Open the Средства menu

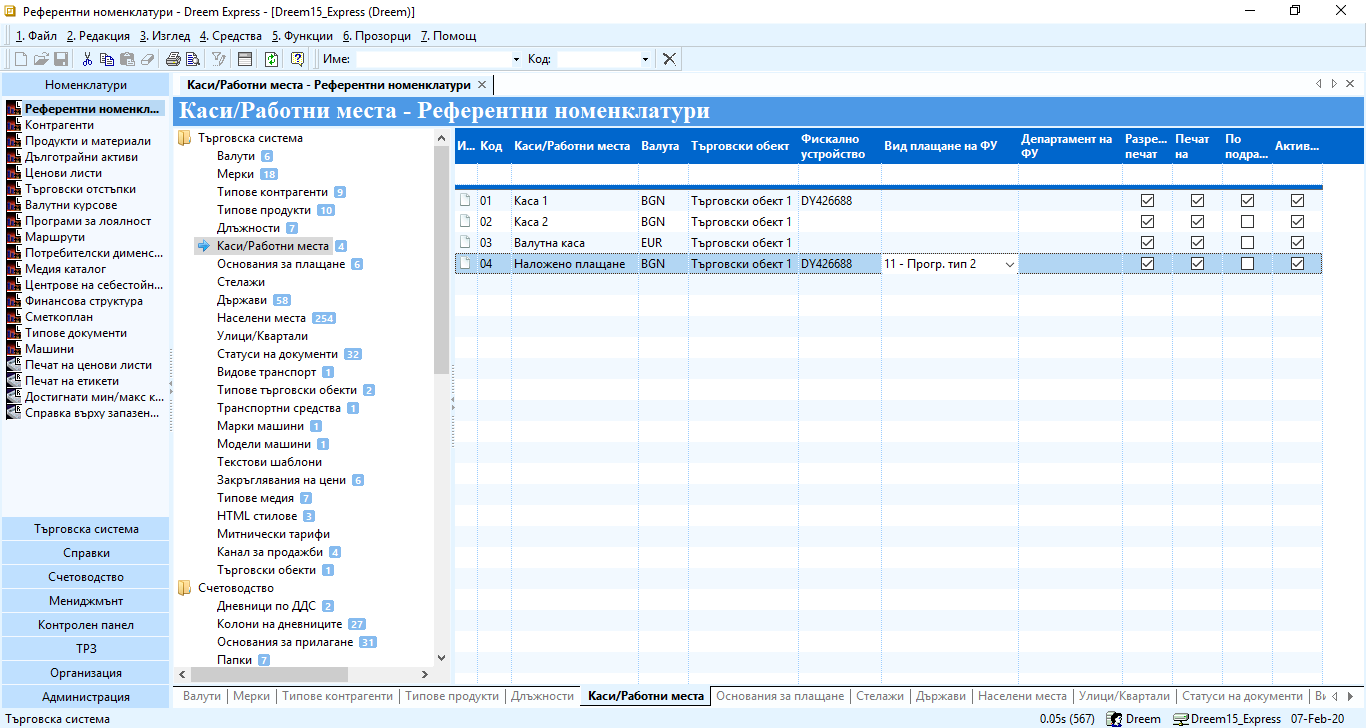231,36
